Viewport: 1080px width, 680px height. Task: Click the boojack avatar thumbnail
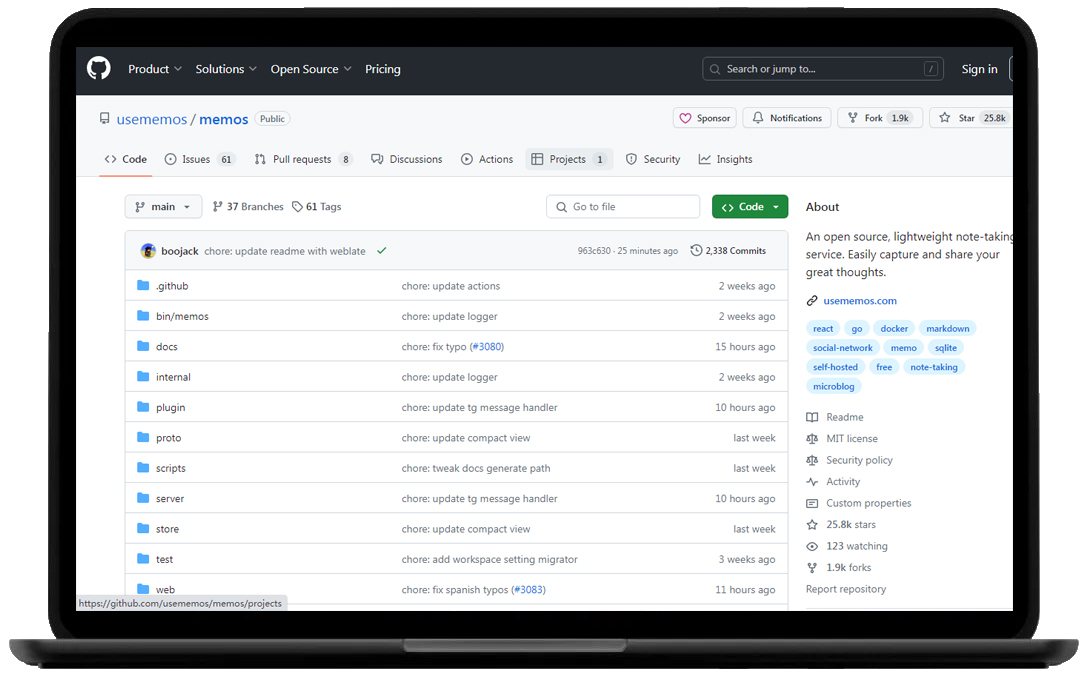(148, 251)
